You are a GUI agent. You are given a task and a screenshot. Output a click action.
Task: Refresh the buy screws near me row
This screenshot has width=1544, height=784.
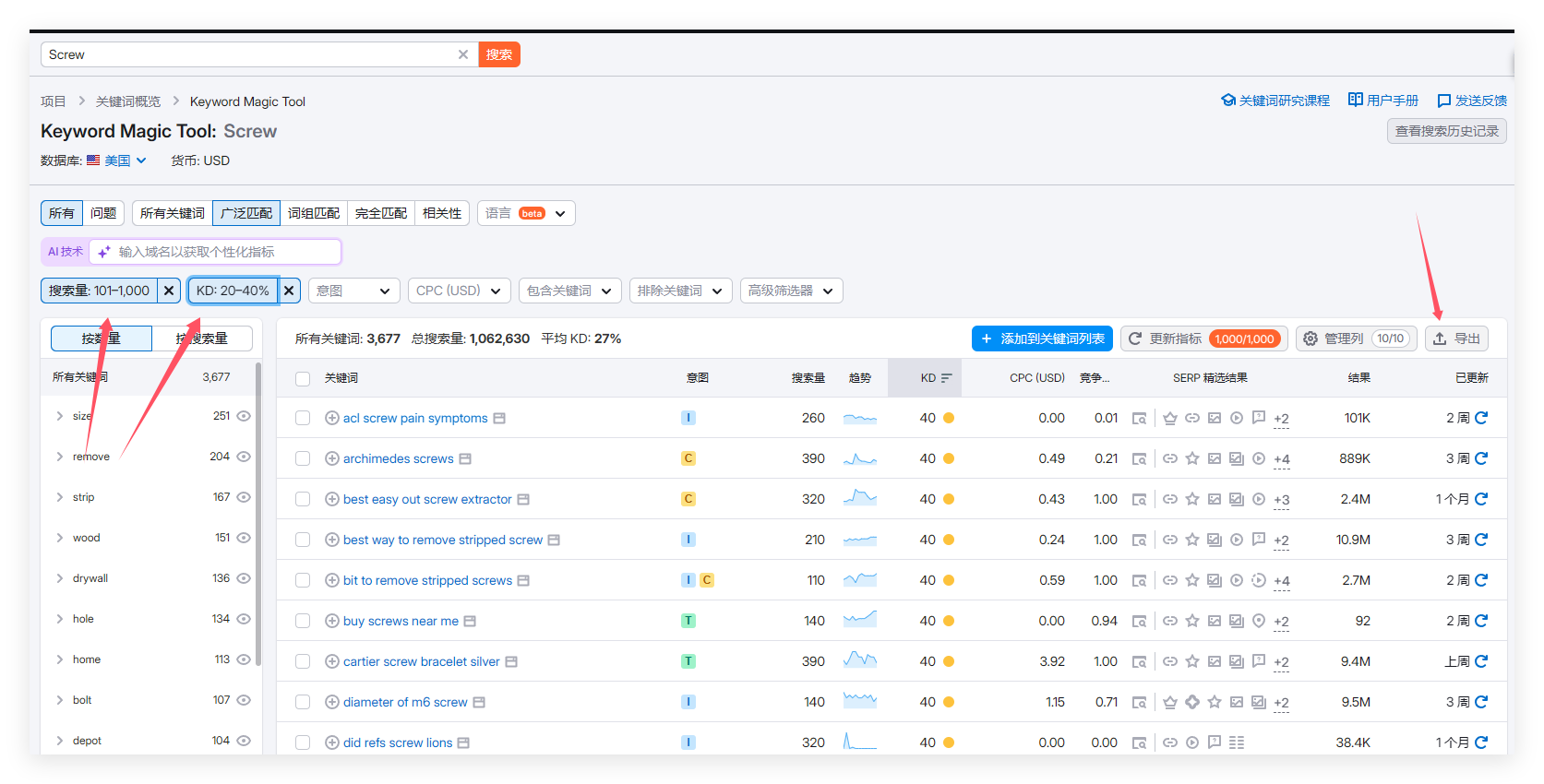tap(1481, 621)
